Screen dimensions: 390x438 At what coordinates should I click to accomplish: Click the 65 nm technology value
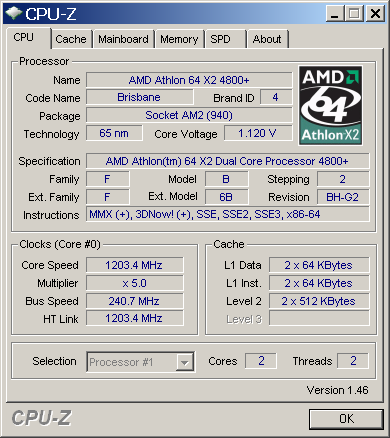pyautogui.click(x=114, y=133)
